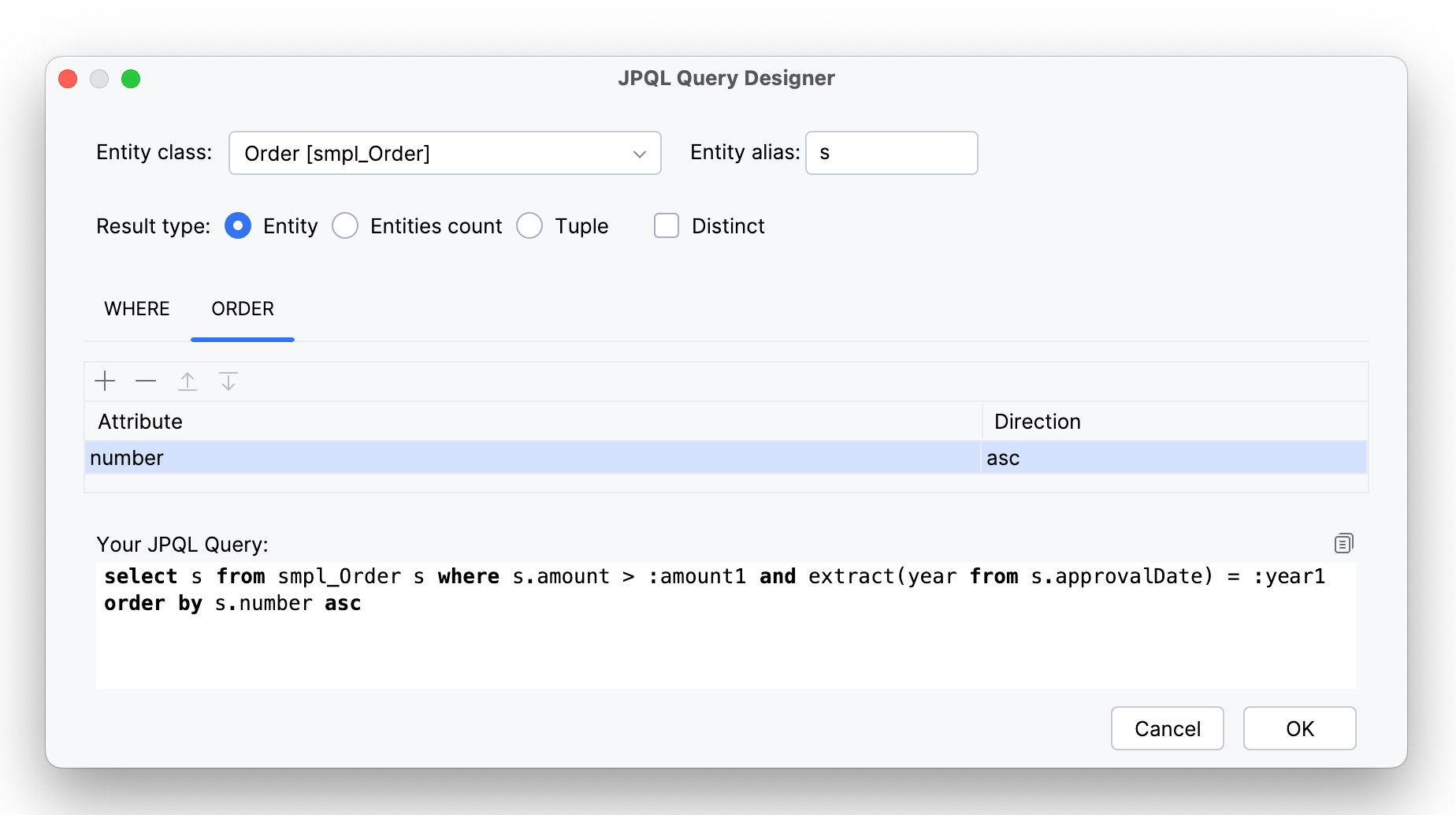Remove selected order row with minus icon
Image resolution: width=1456 pixels, height=815 pixels.
point(146,381)
